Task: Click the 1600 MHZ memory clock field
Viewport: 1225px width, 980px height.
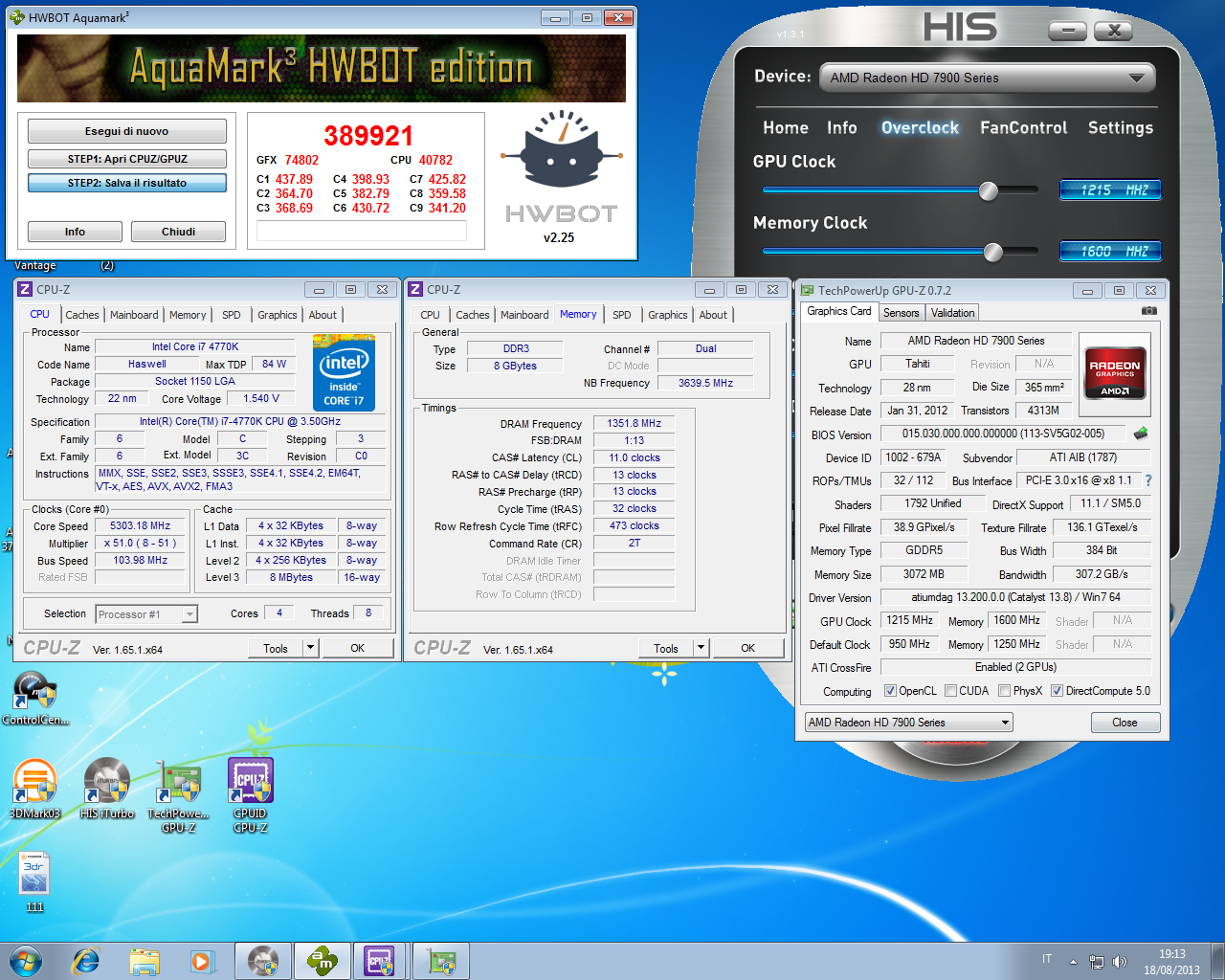Action: [x=1110, y=252]
